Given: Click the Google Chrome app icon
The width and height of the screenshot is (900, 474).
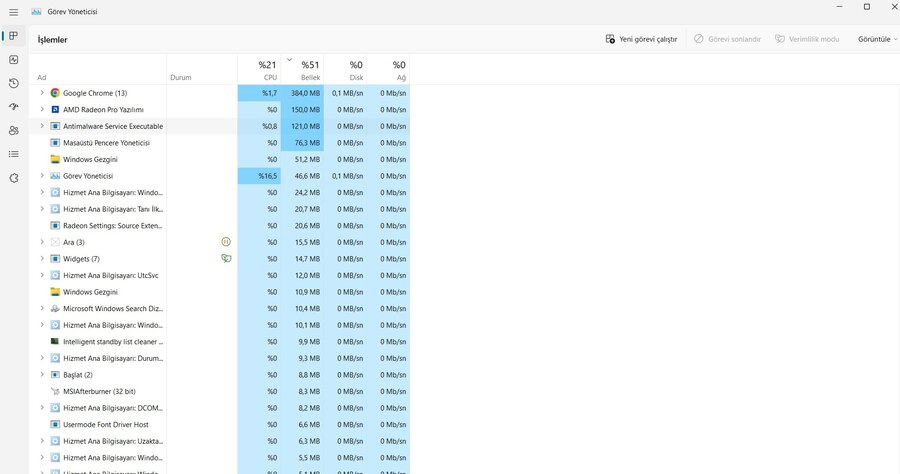Looking at the screenshot, I should [x=55, y=93].
